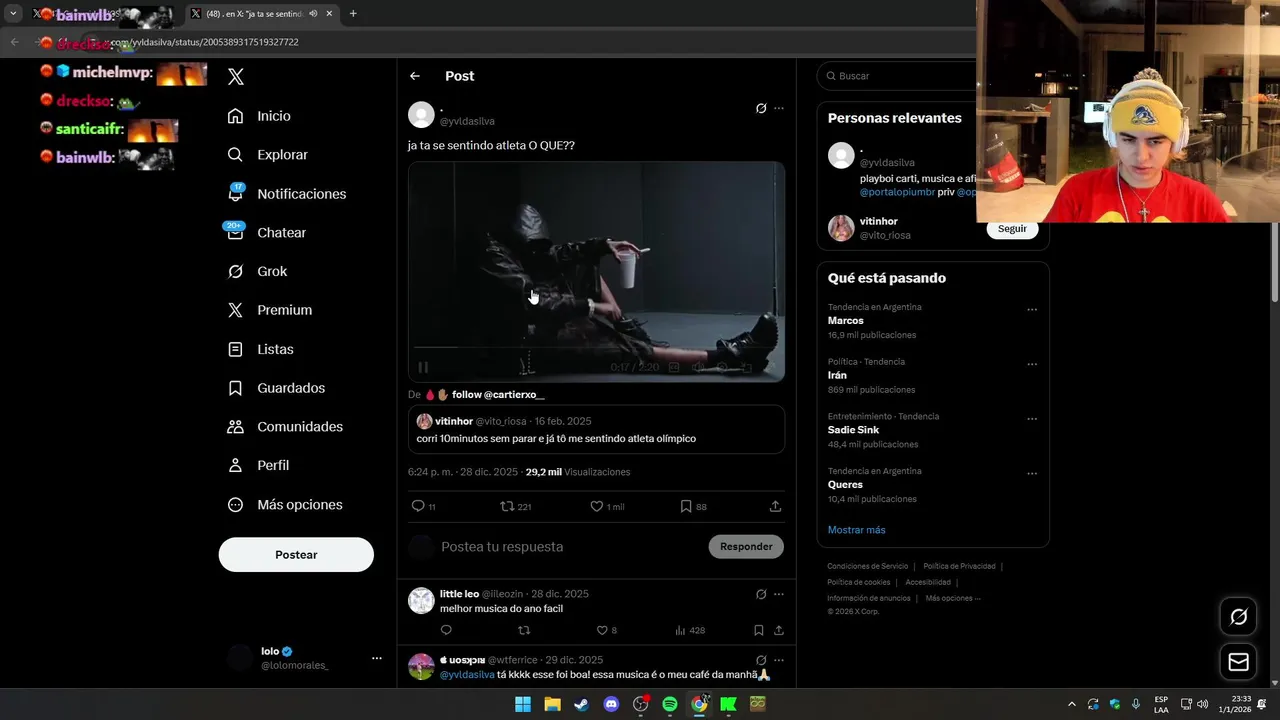Image resolution: width=1280 pixels, height=720 pixels.
Task: Open Steam from the taskbar
Action: coord(581,704)
